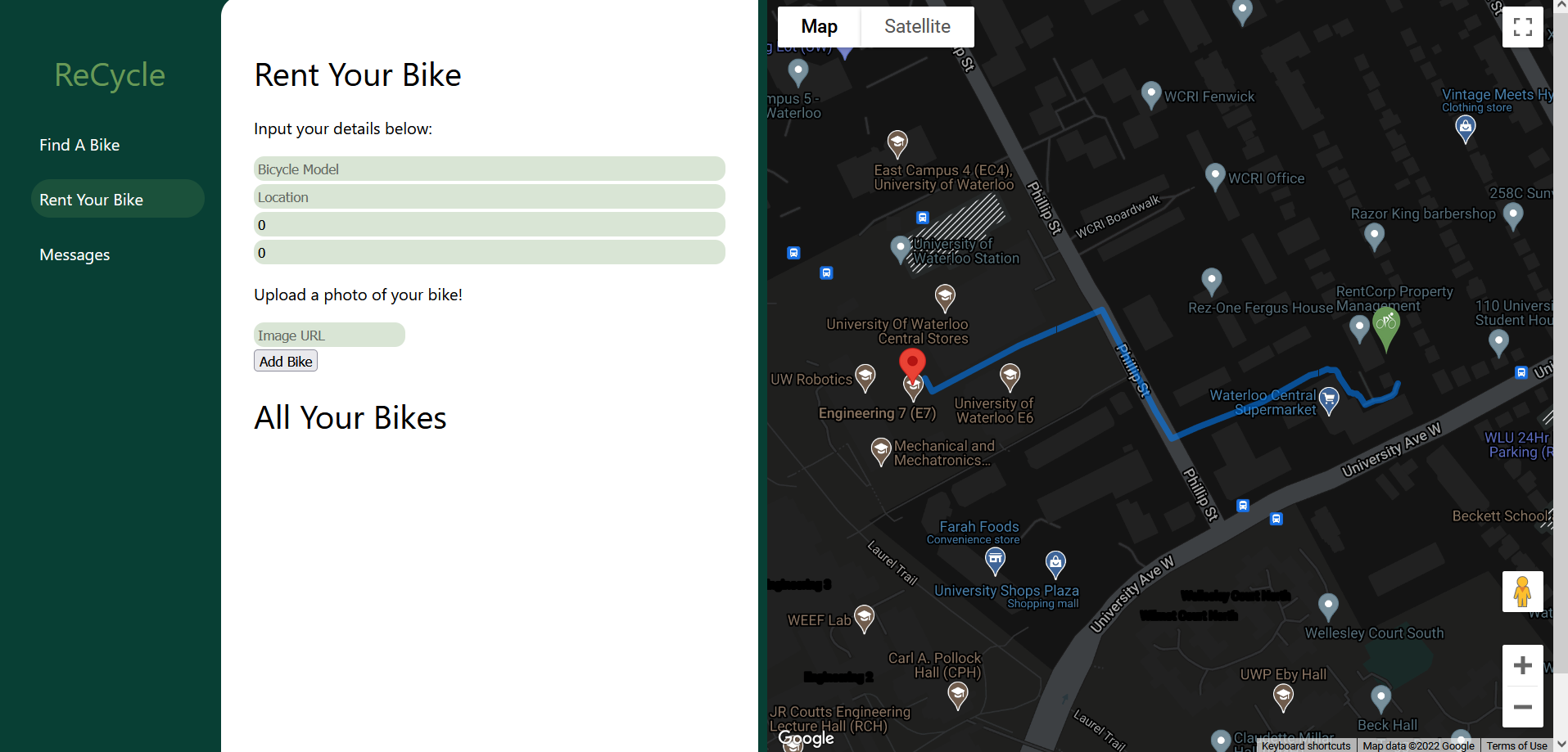This screenshot has height=752, width=1568.
Task: Open University Shops Plaza bag icon
Action: pyautogui.click(x=1056, y=564)
